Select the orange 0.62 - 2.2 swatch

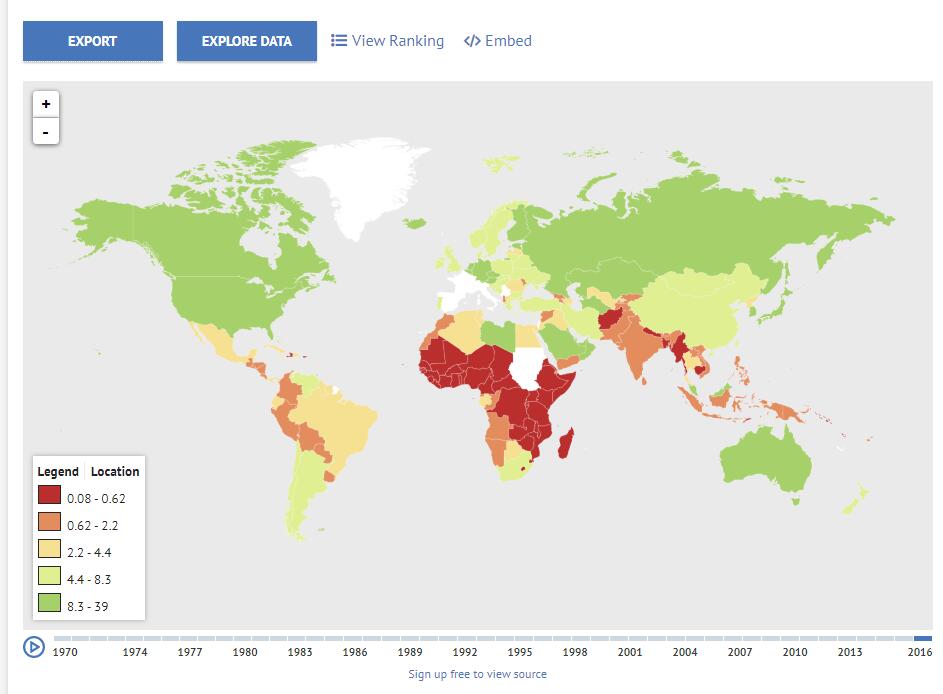tap(49, 522)
